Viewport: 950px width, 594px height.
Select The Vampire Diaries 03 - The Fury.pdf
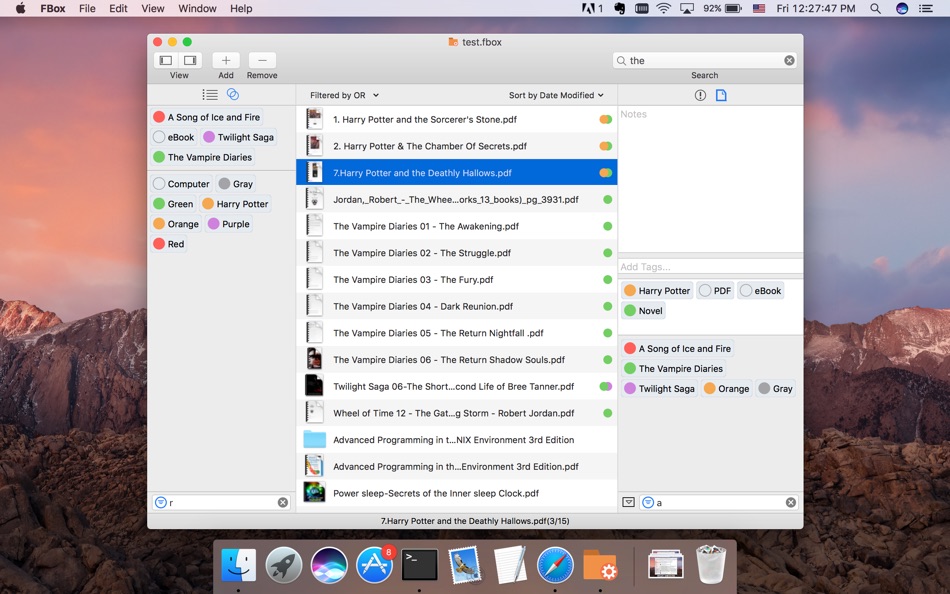[413, 280]
